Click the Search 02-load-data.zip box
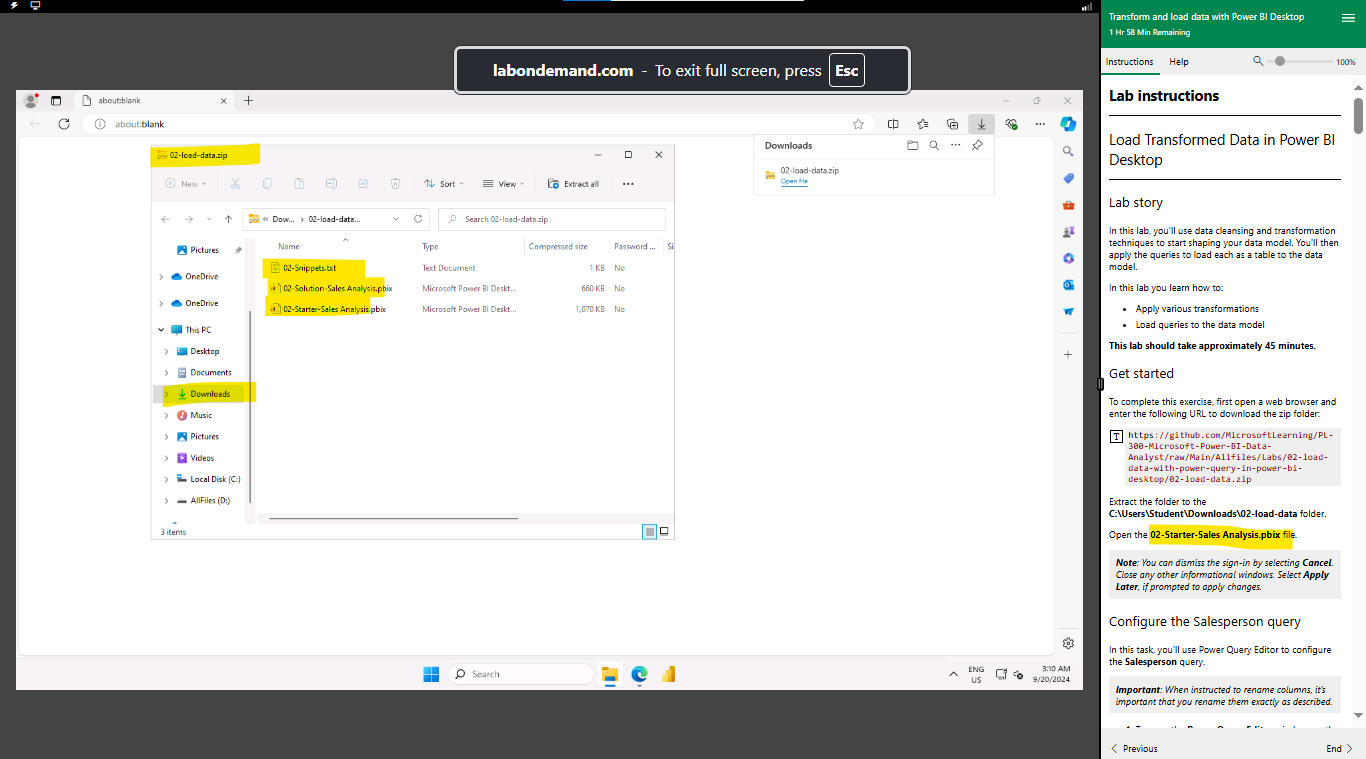This screenshot has height=759, width=1366. point(552,219)
